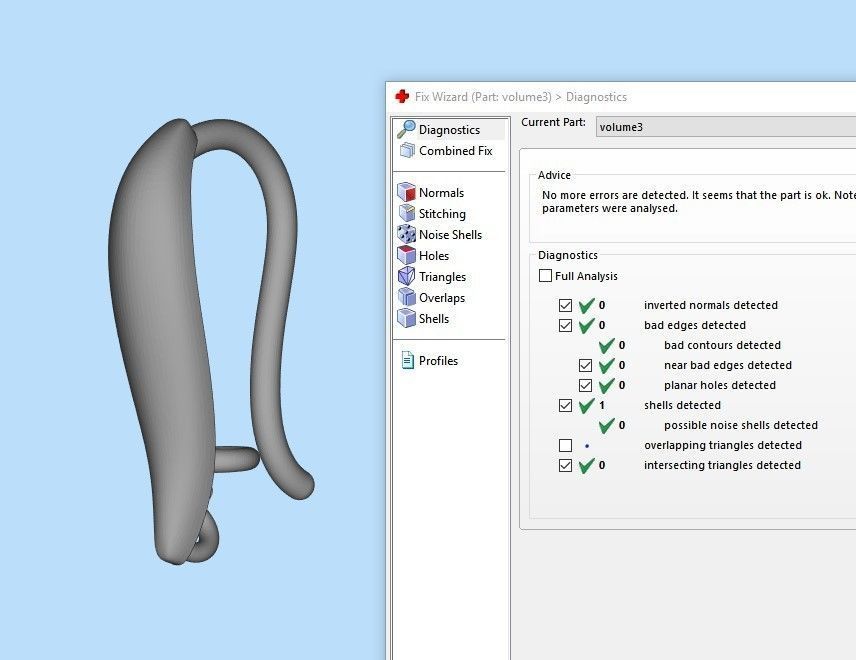Click the Stitching cube icon
This screenshot has width=856, height=660.
406,213
